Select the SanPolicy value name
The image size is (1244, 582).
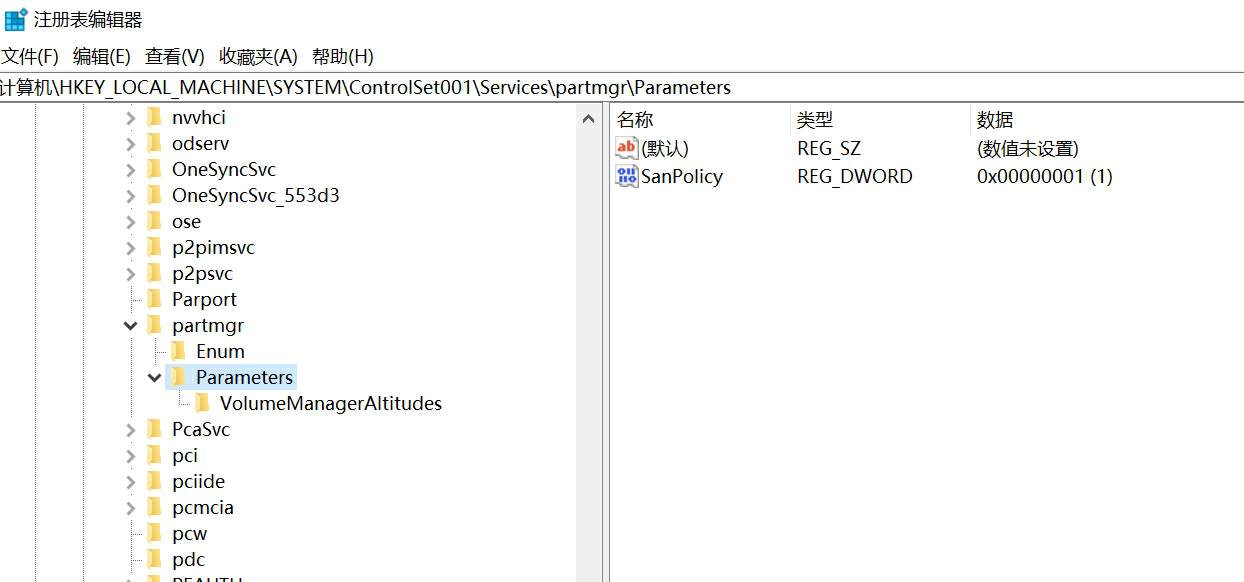click(x=682, y=177)
